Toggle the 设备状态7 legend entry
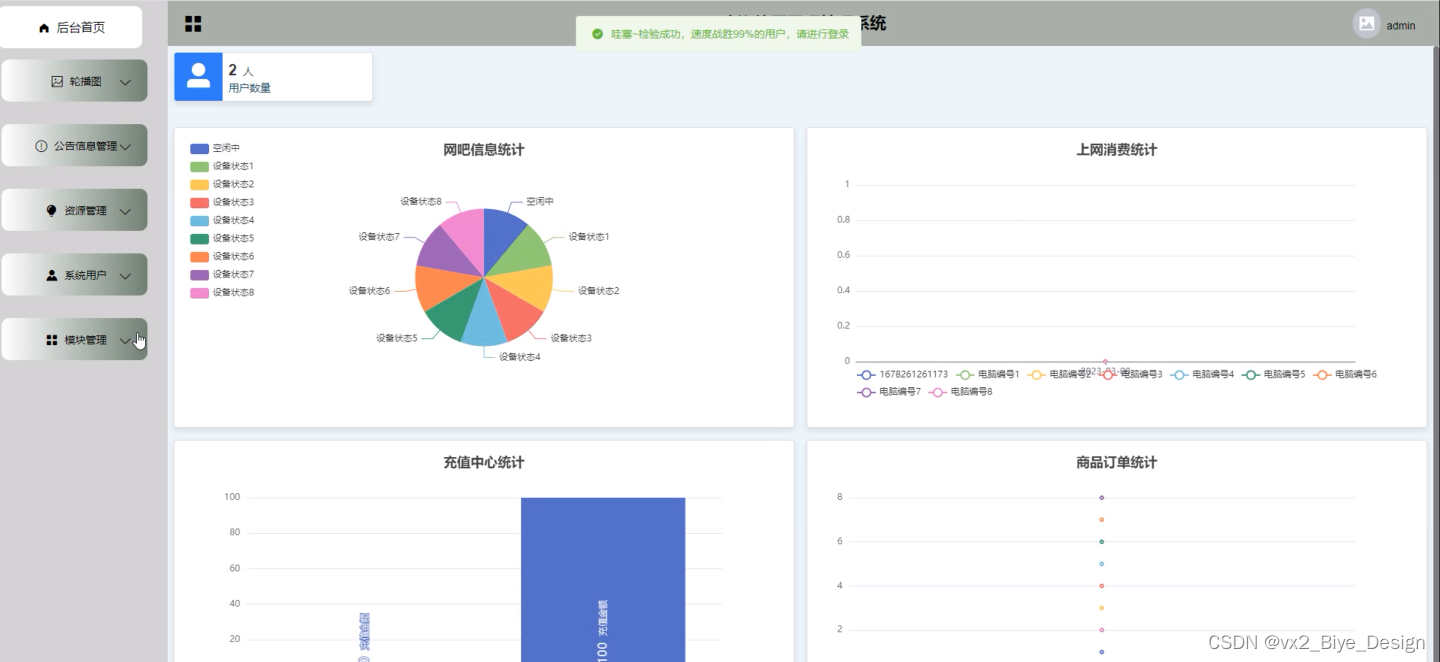The image size is (1440, 662). click(222, 274)
